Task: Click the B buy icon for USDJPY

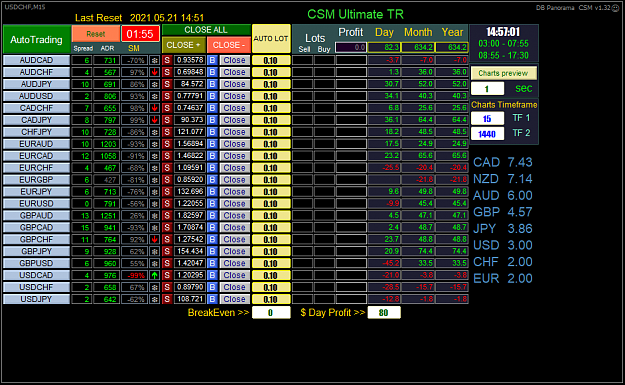Action: pos(212,299)
